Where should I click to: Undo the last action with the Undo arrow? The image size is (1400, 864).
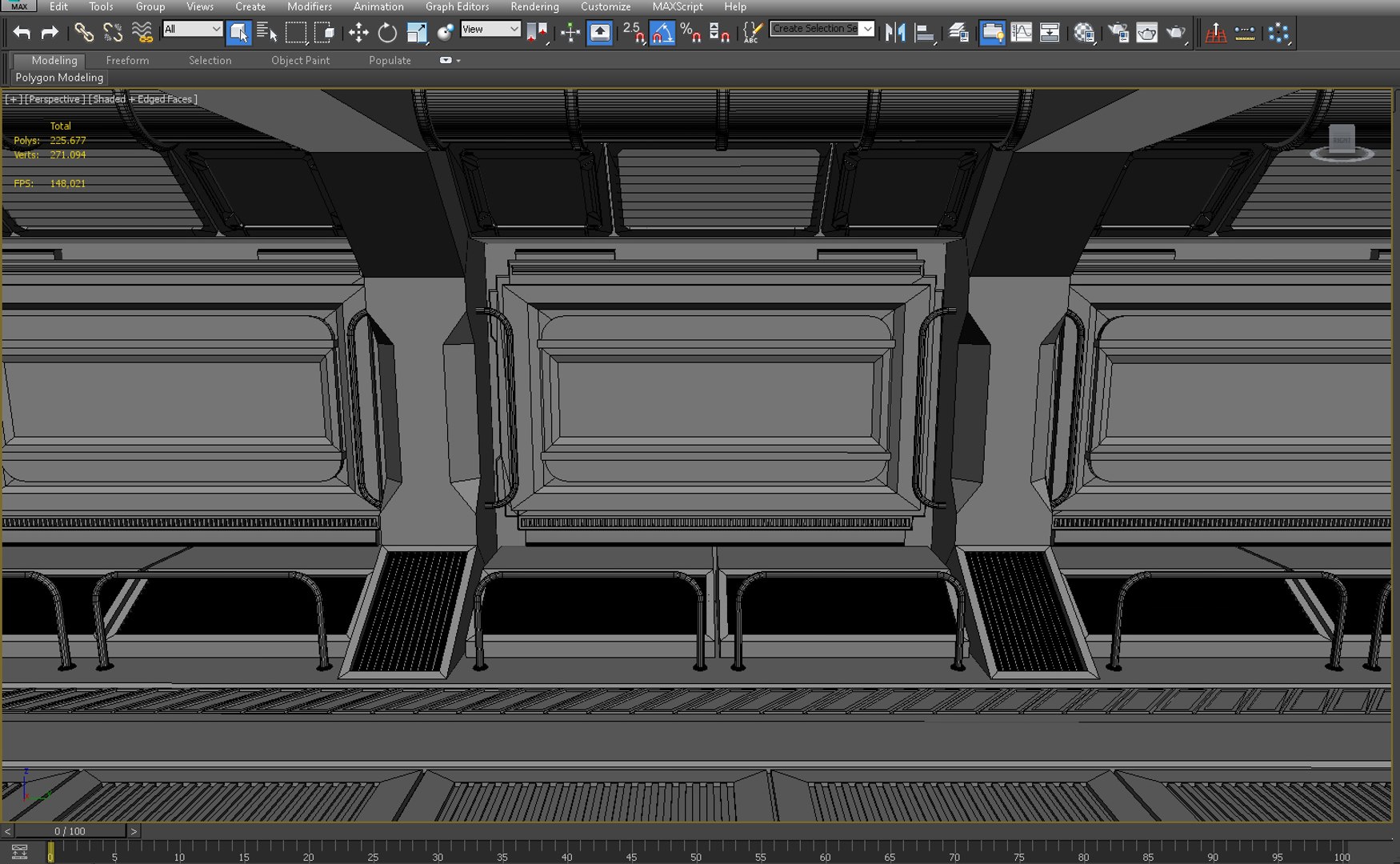22,33
